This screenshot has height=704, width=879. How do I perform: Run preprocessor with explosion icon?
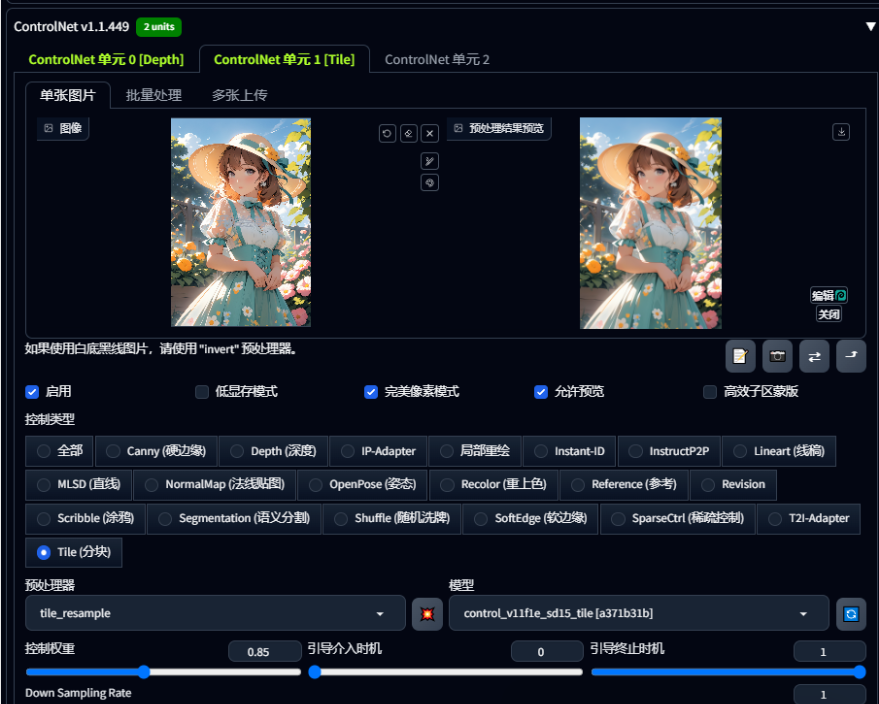(427, 614)
